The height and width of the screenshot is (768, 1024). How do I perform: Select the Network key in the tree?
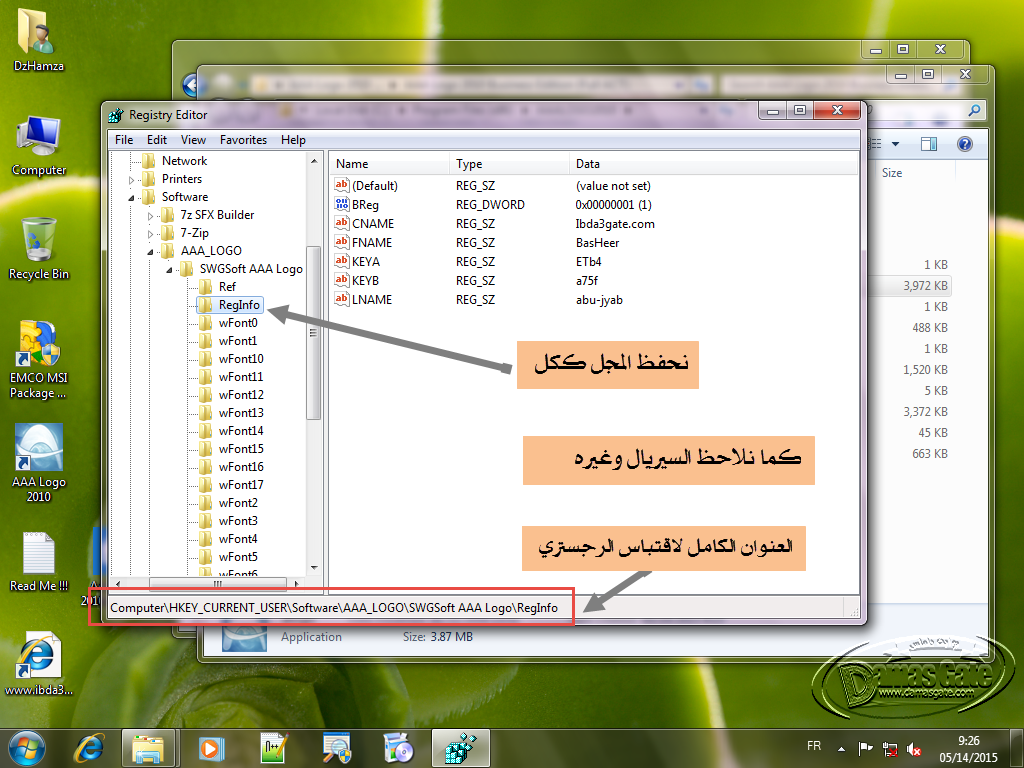184,161
